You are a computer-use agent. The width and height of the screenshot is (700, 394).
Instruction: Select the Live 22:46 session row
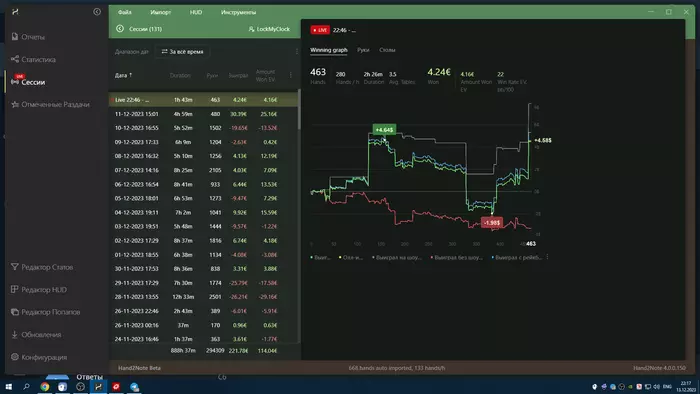click(x=203, y=100)
